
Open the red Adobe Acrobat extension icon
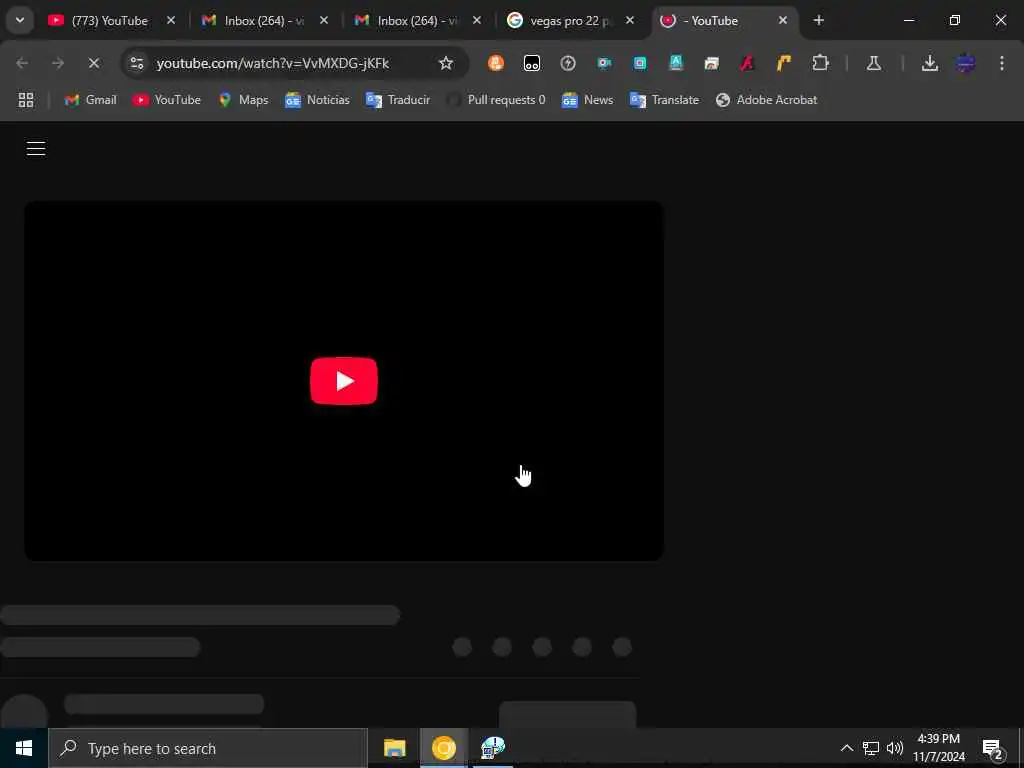(747, 63)
